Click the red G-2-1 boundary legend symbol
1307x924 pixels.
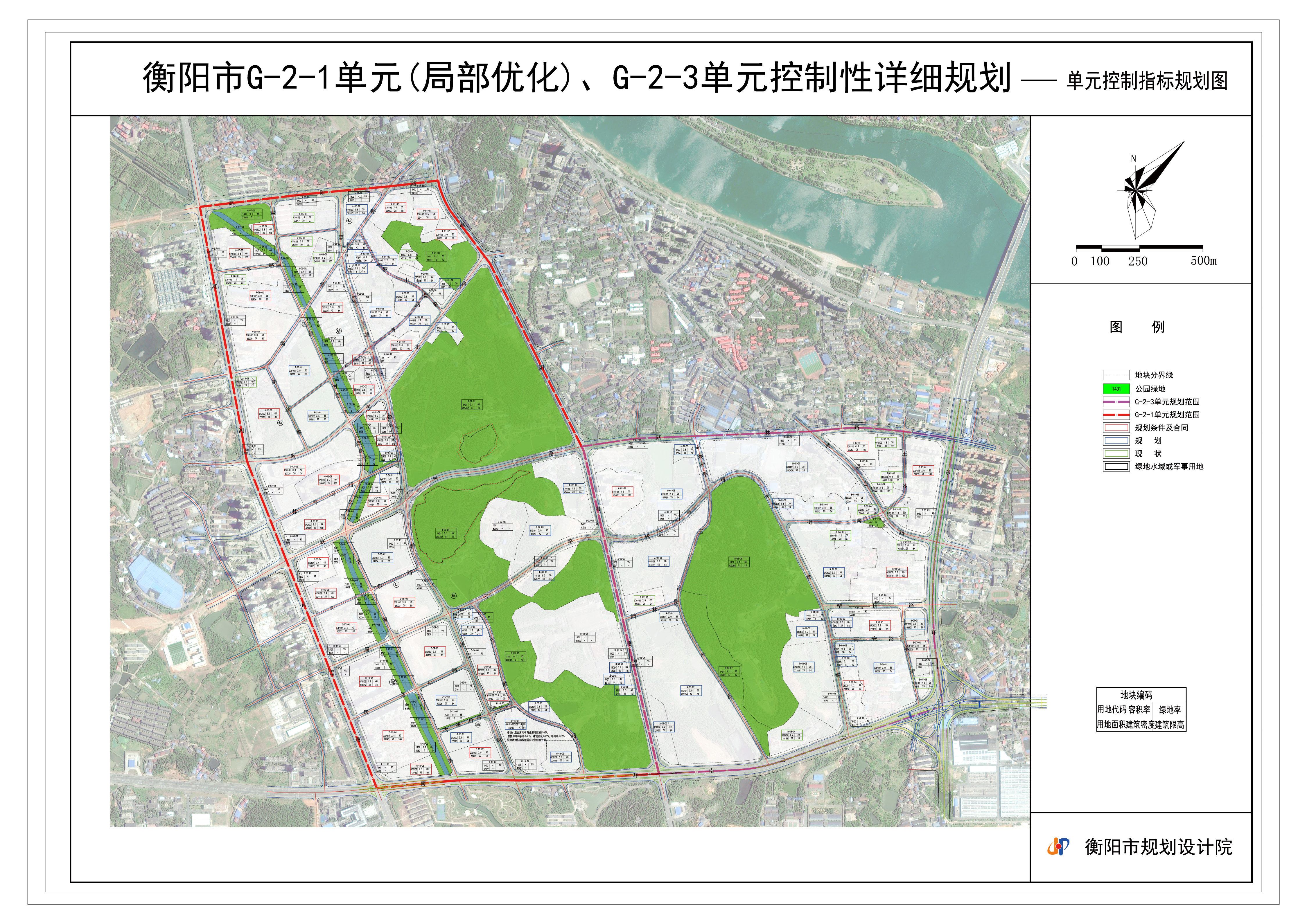(1116, 415)
